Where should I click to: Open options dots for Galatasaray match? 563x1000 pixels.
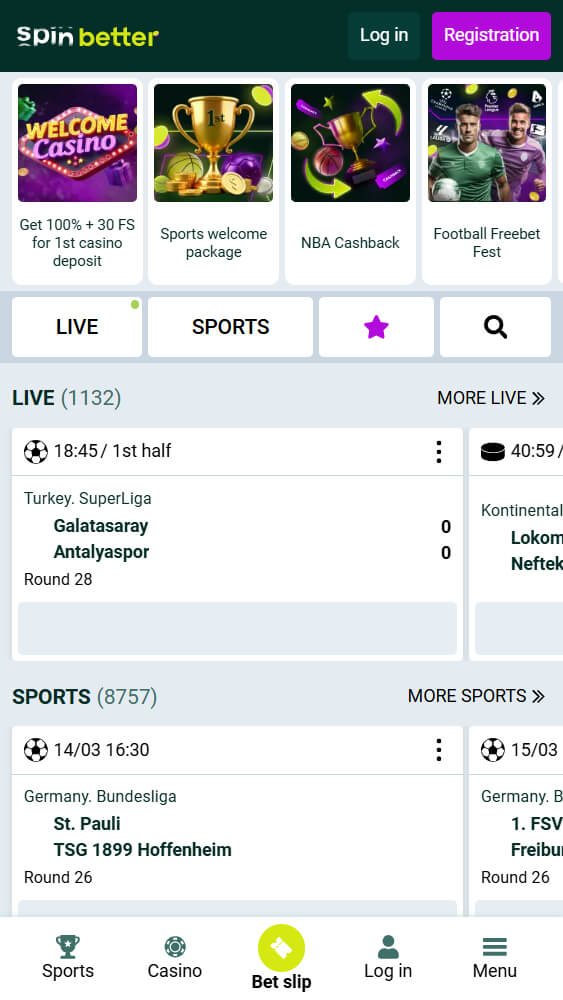[x=439, y=452]
